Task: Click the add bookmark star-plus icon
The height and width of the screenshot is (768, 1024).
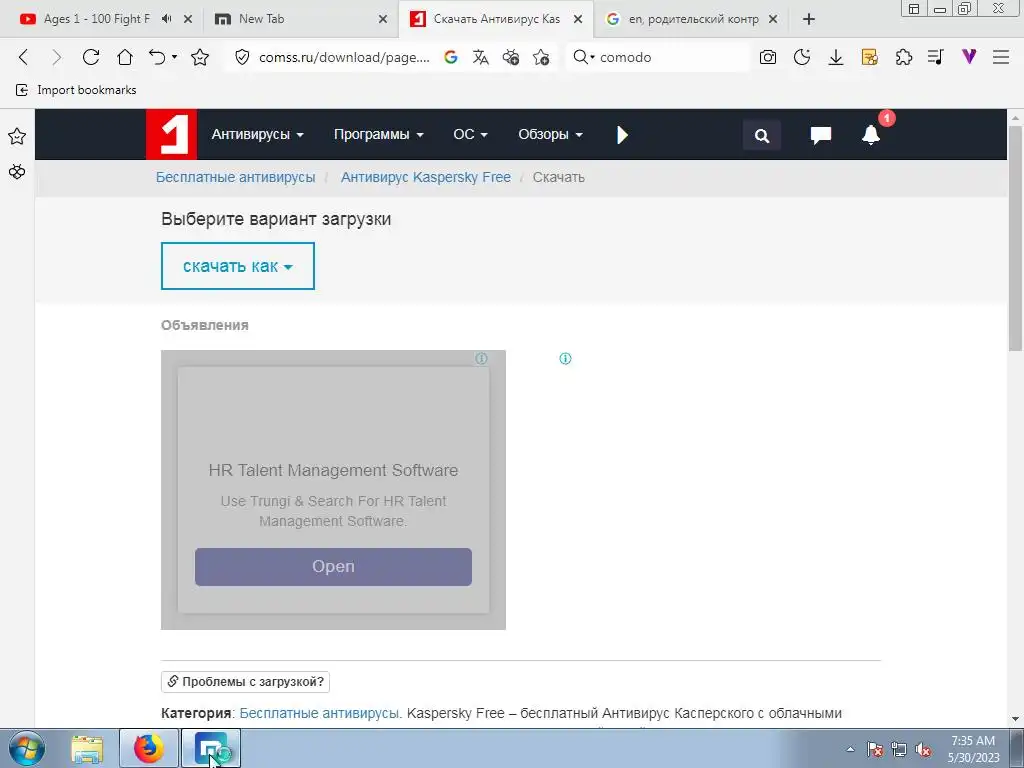Action: 541,57
